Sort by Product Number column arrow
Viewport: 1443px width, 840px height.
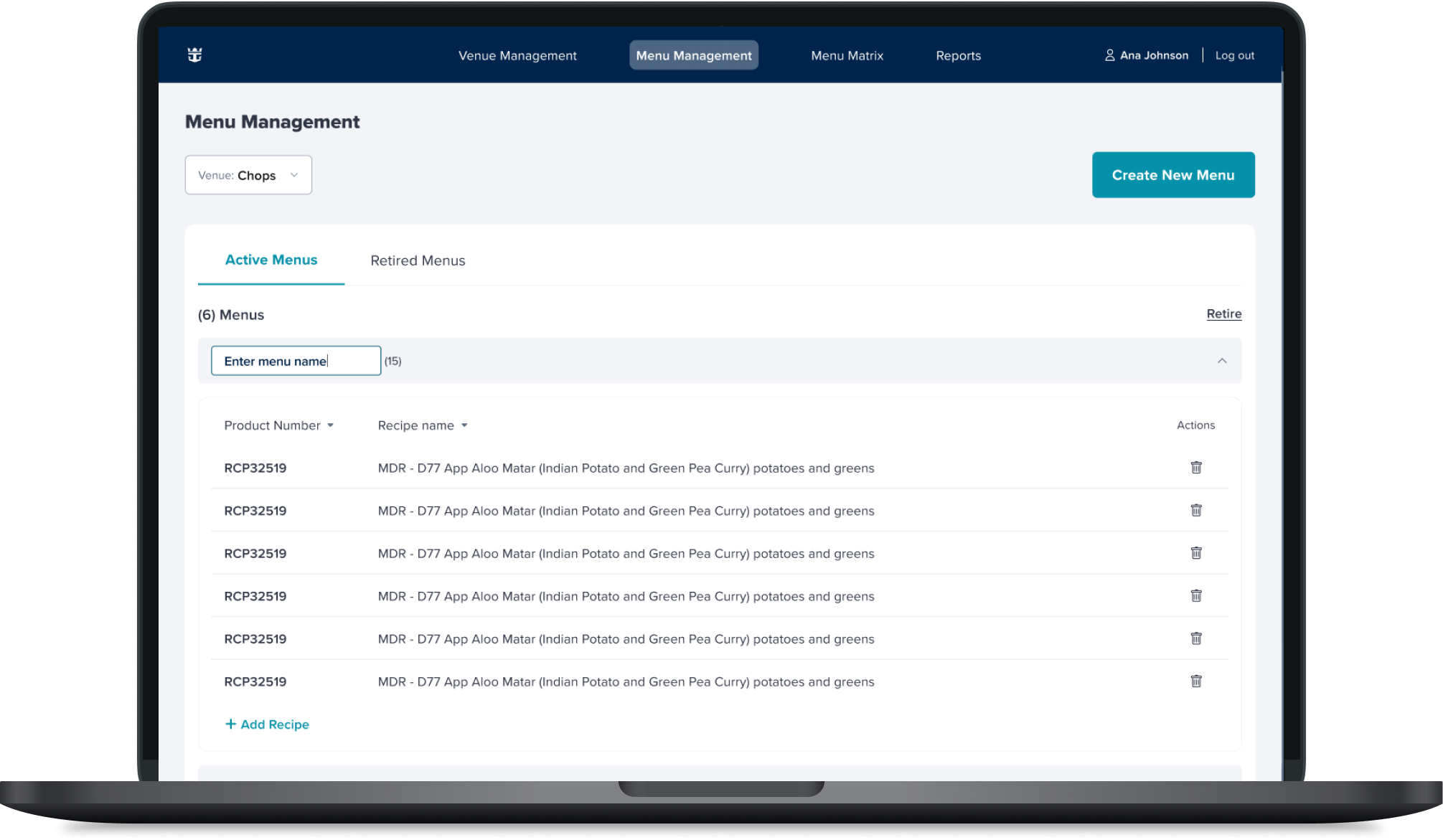[x=330, y=425]
